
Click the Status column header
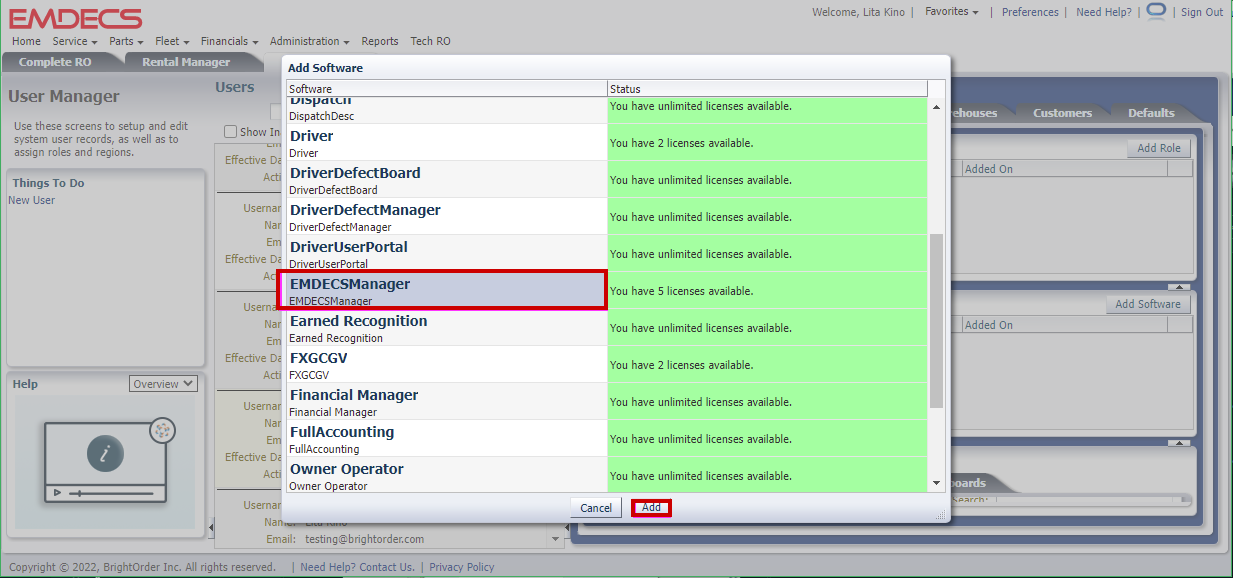tap(768, 89)
